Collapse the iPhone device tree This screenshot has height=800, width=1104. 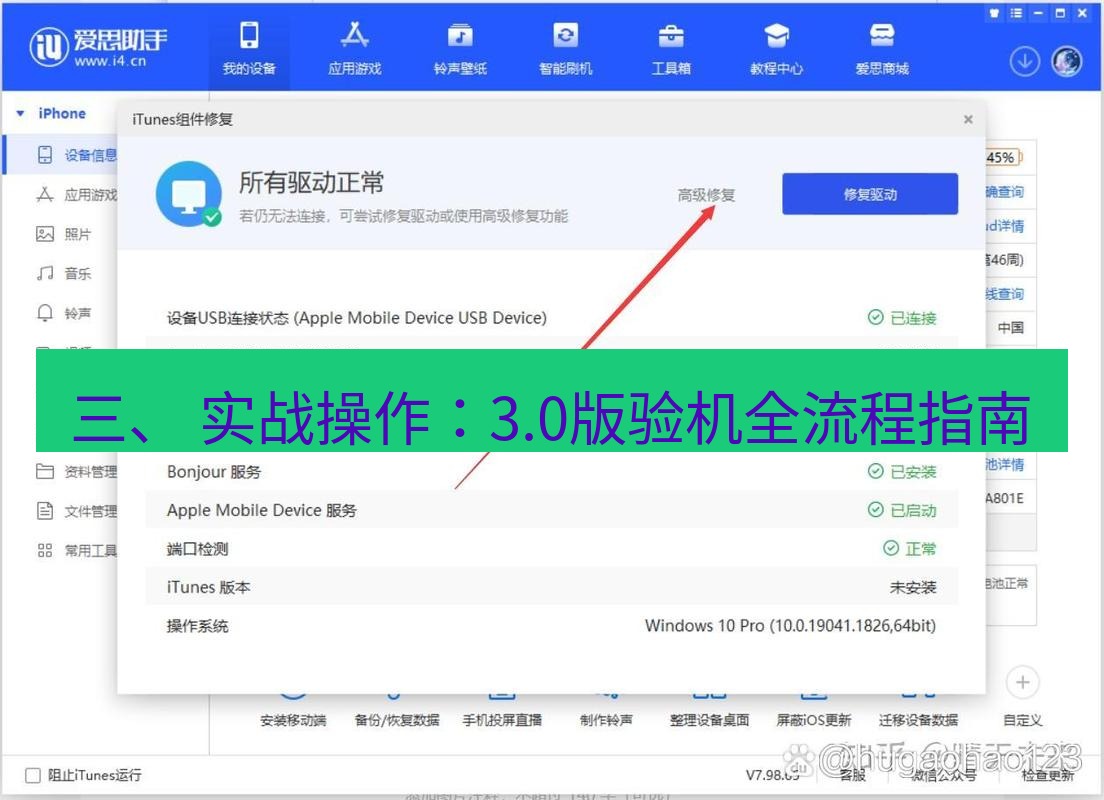(x=20, y=113)
